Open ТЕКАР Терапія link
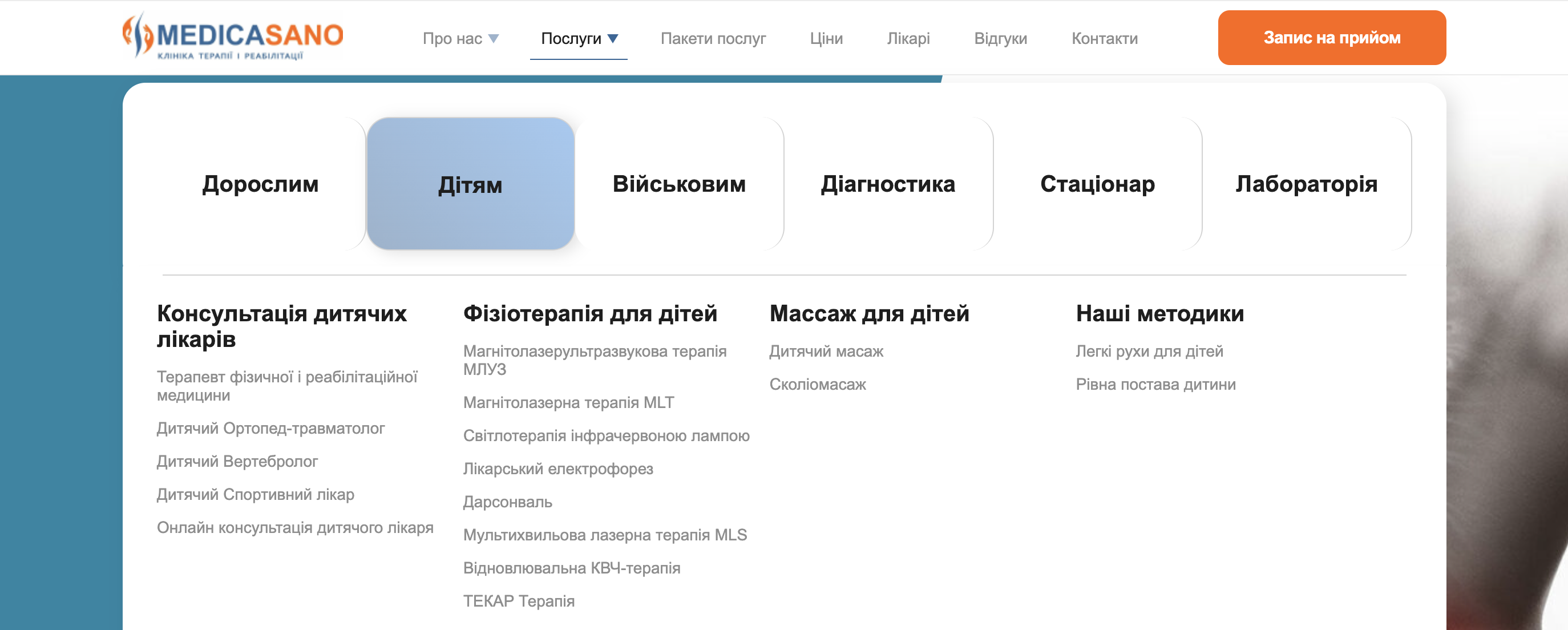 tap(519, 601)
